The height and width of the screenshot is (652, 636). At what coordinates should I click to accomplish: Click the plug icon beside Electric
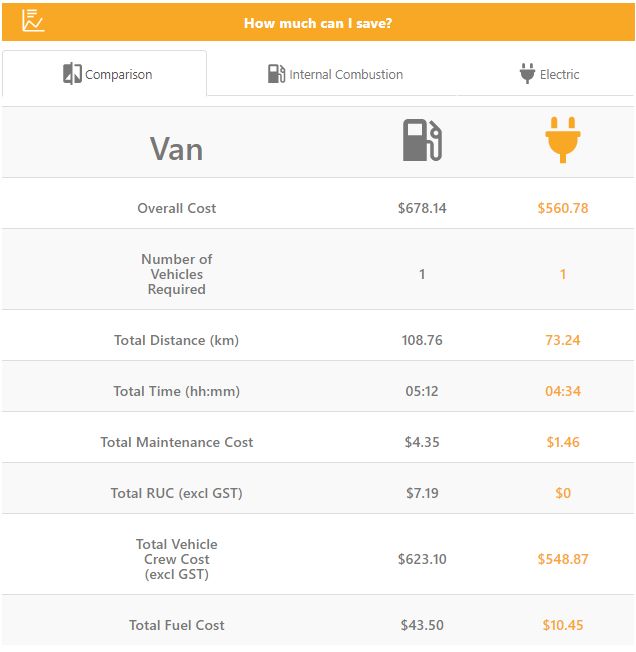click(x=527, y=73)
